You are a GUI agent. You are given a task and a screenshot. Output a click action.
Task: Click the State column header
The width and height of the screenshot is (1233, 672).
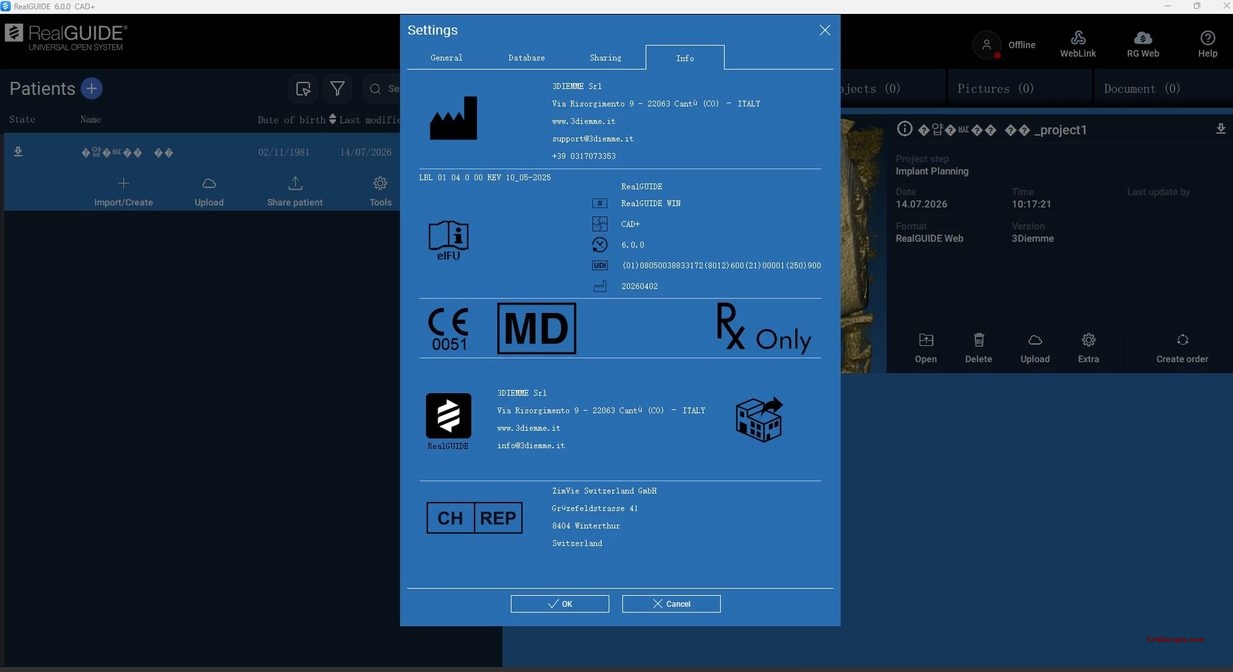pos(22,120)
